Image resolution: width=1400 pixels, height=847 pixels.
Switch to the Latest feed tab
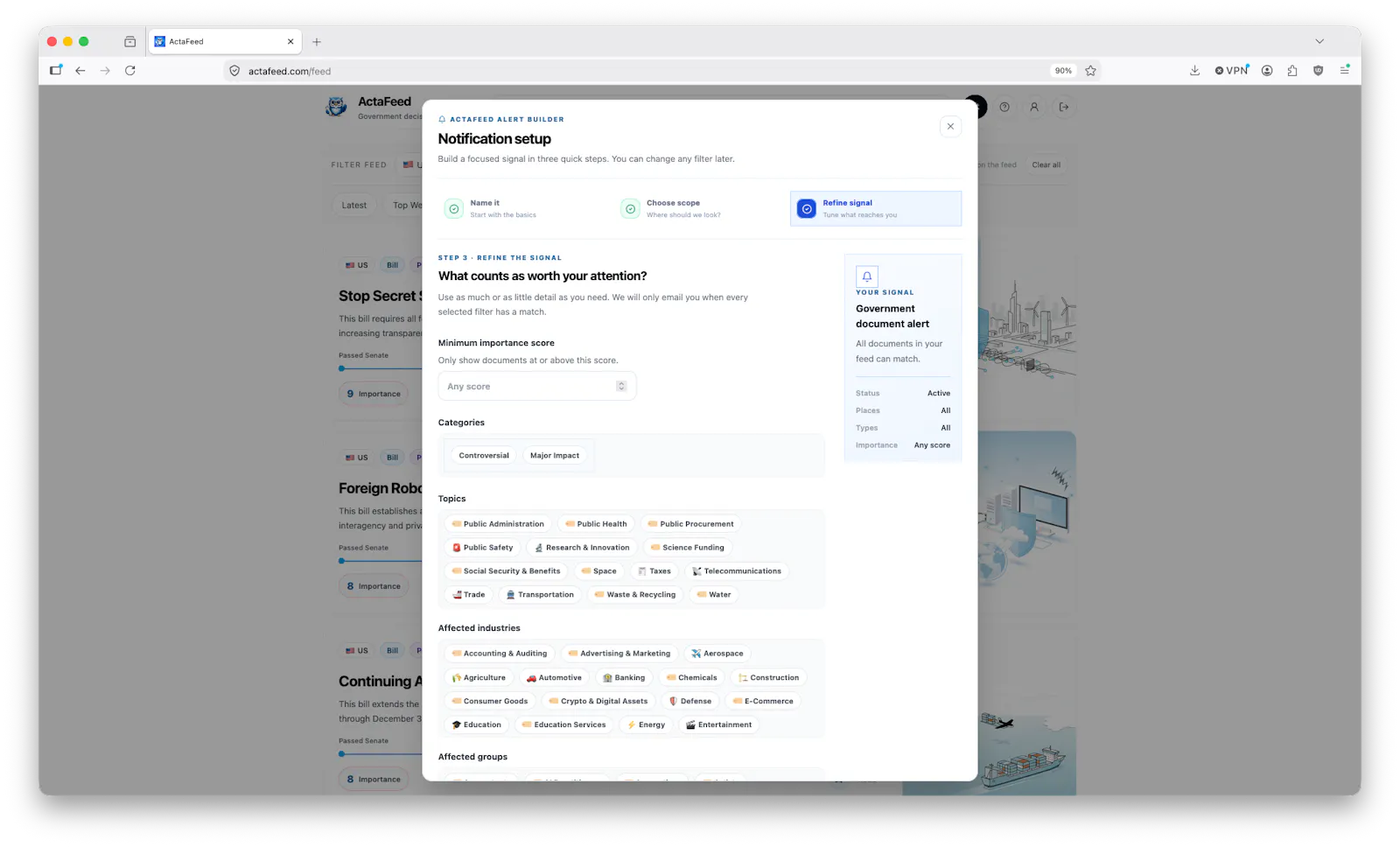click(354, 205)
